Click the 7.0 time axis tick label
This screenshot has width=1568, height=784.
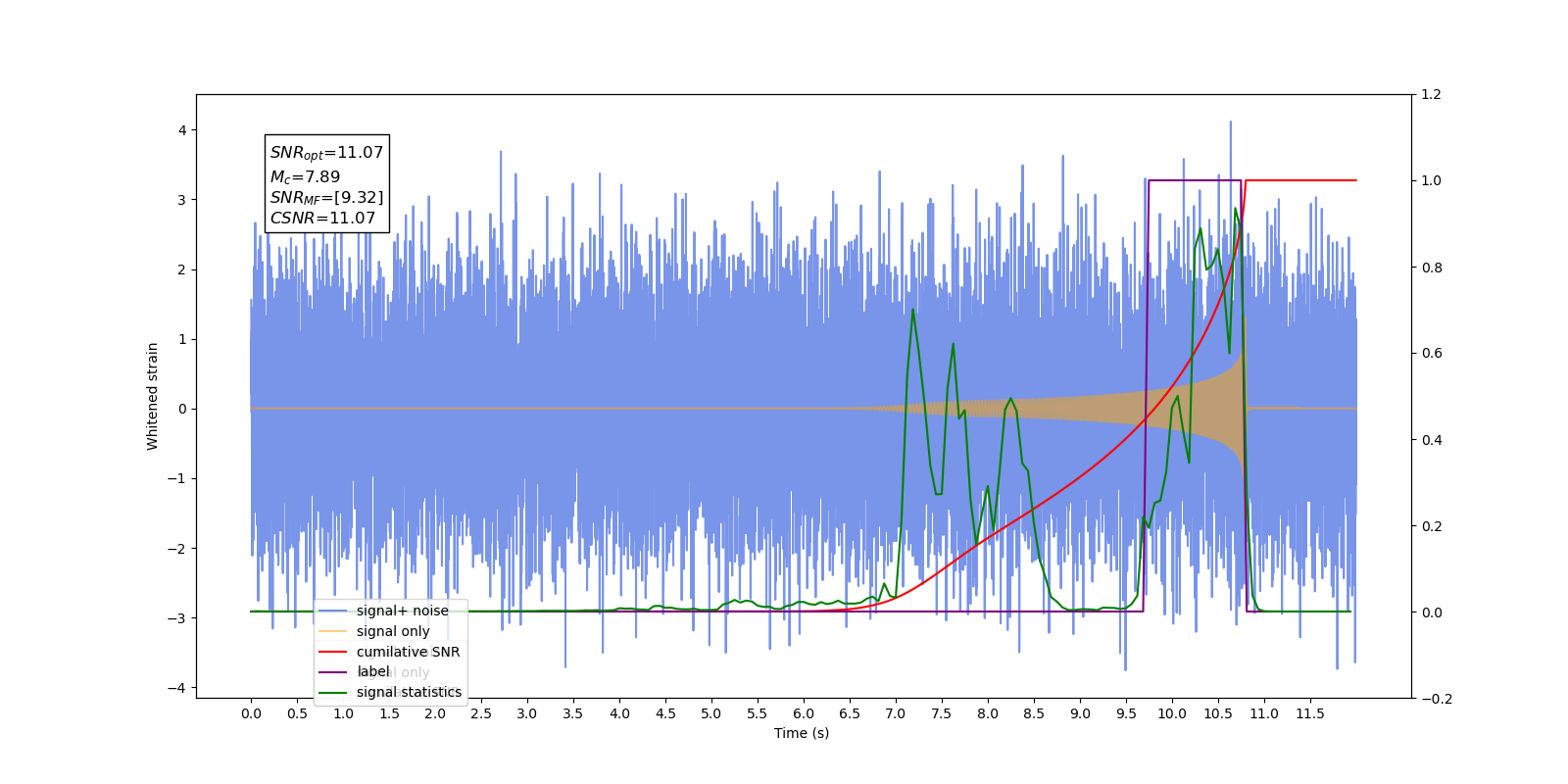[896, 713]
